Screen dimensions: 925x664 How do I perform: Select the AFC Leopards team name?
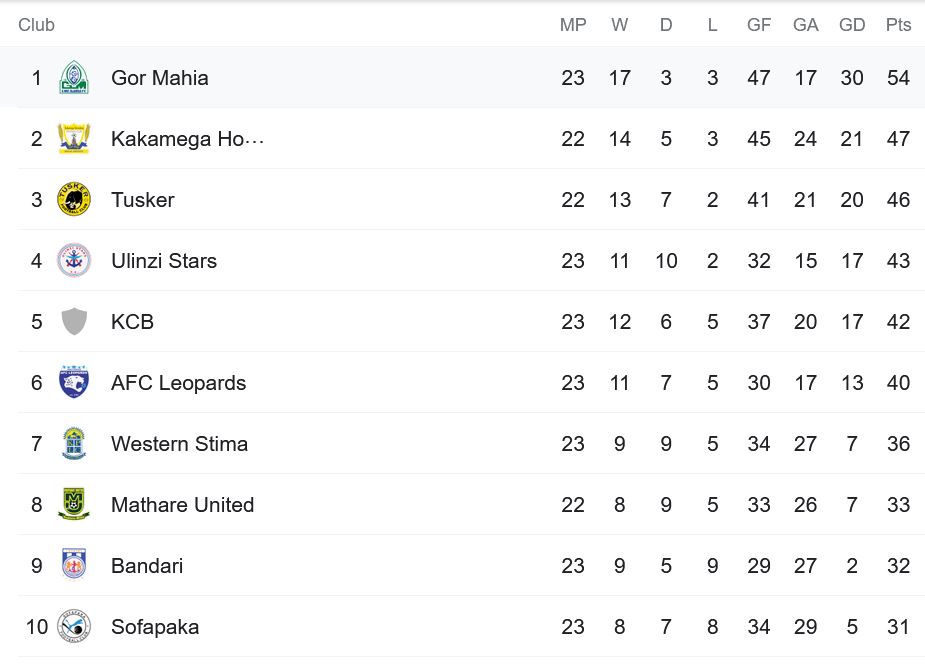[178, 383]
